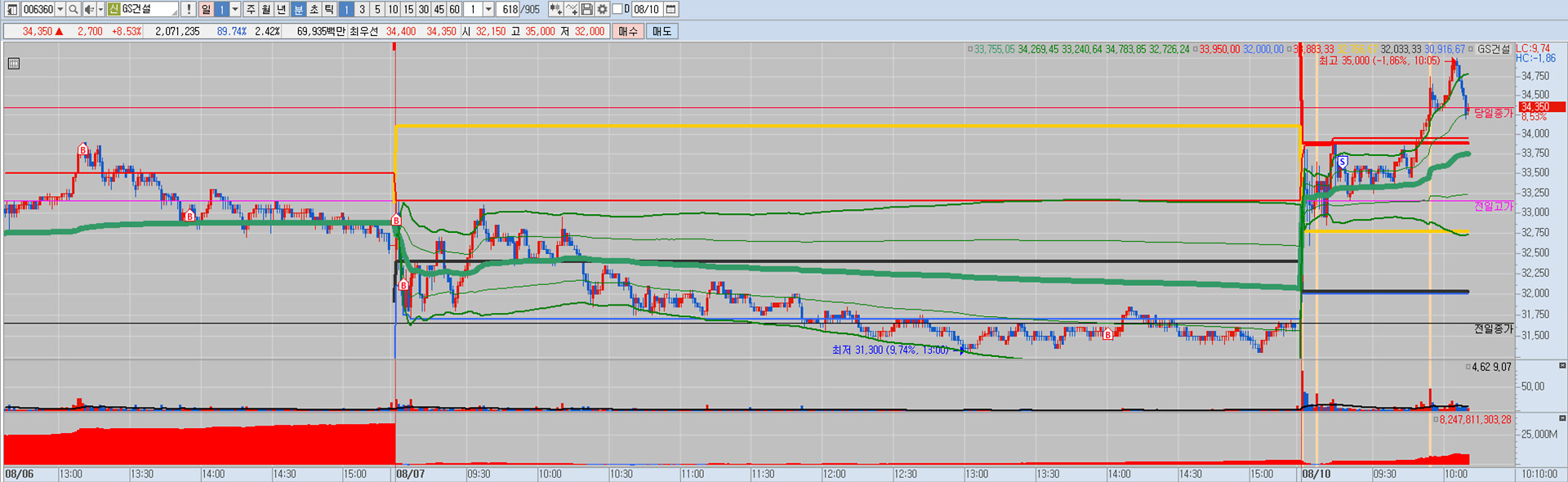The image size is (1568, 482).
Task: Click the chart grid layout icon
Action: click(14, 64)
